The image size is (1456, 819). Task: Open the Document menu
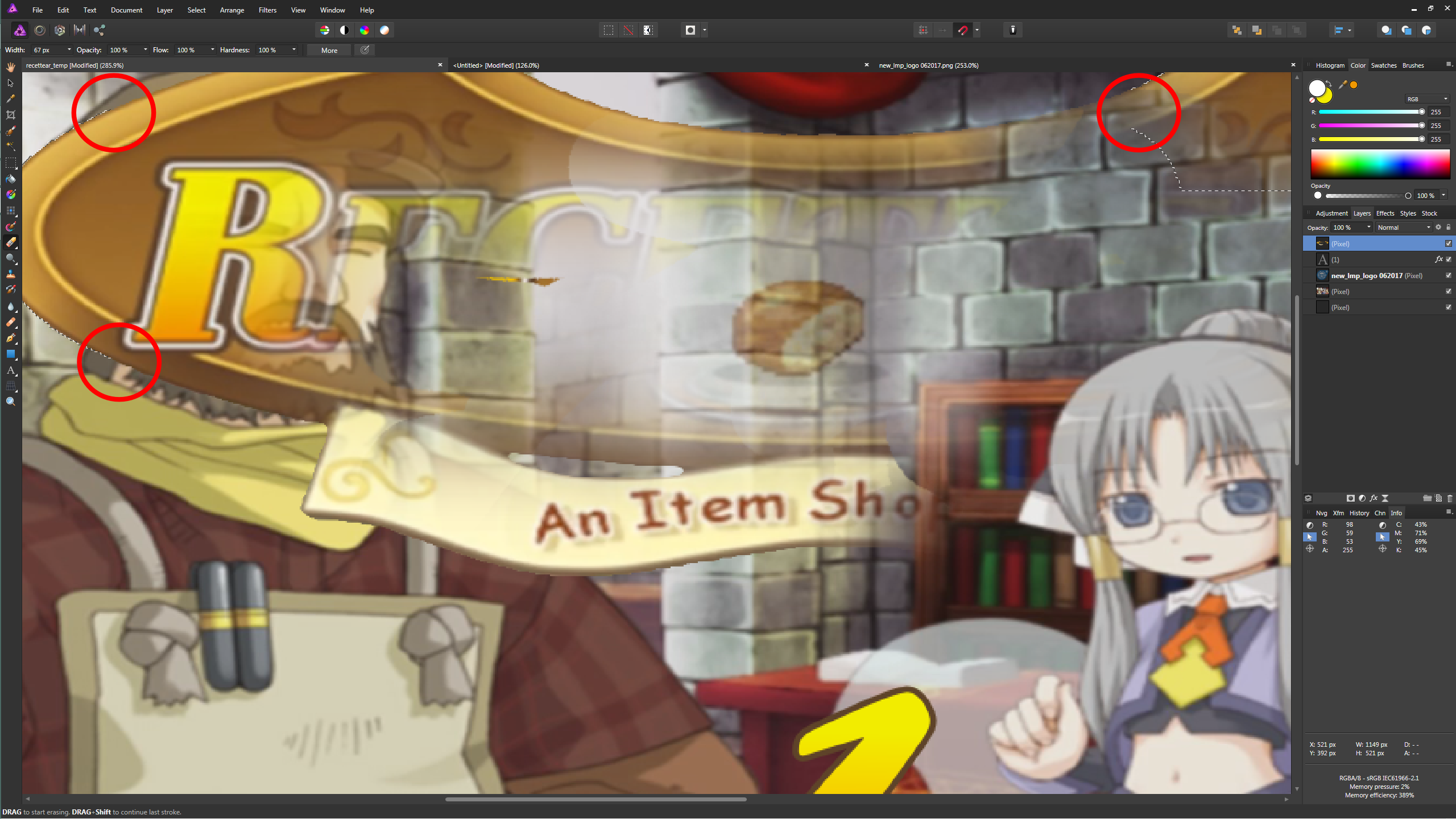click(126, 10)
